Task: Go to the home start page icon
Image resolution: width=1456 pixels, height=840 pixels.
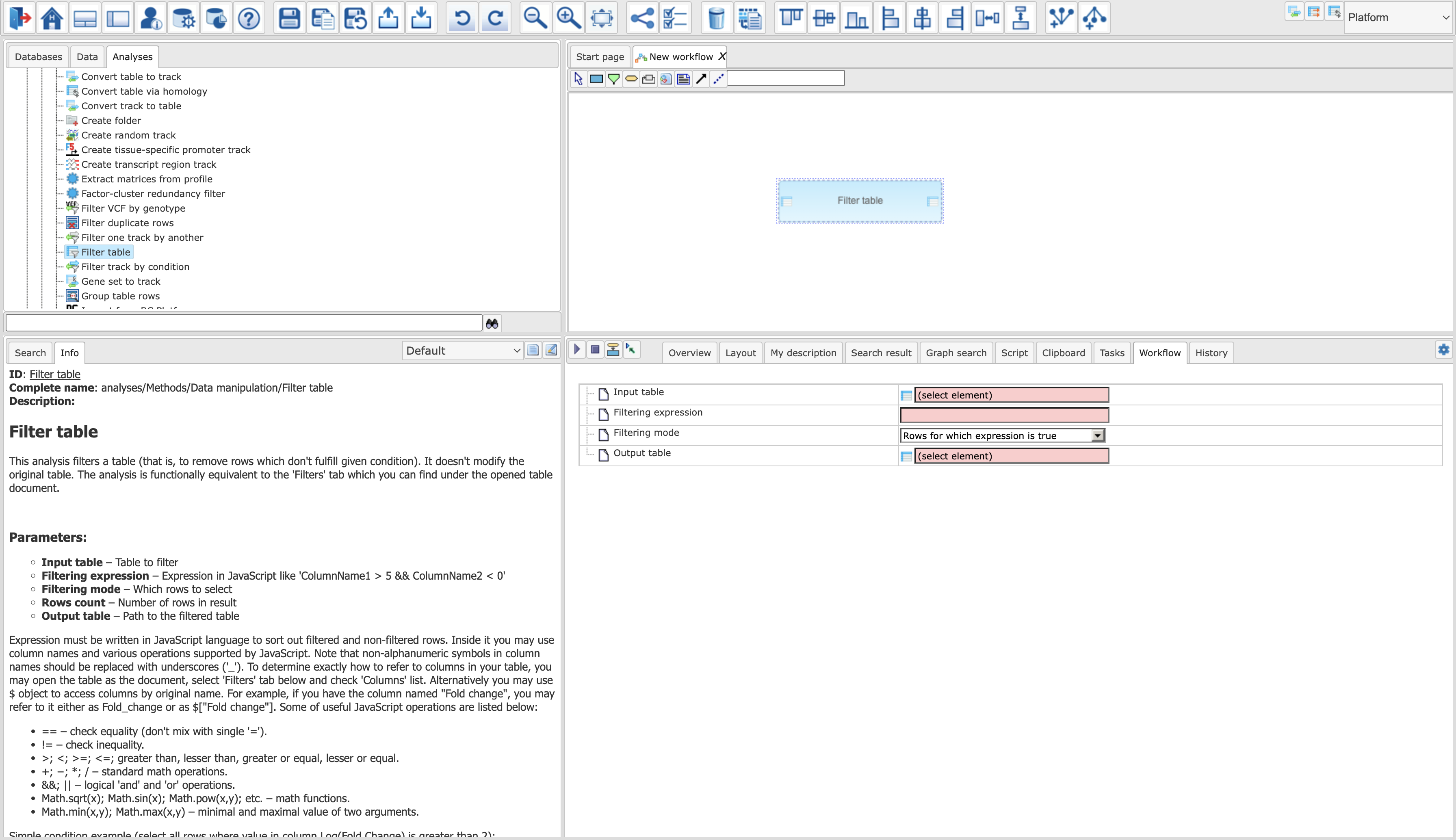Action: (52, 18)
